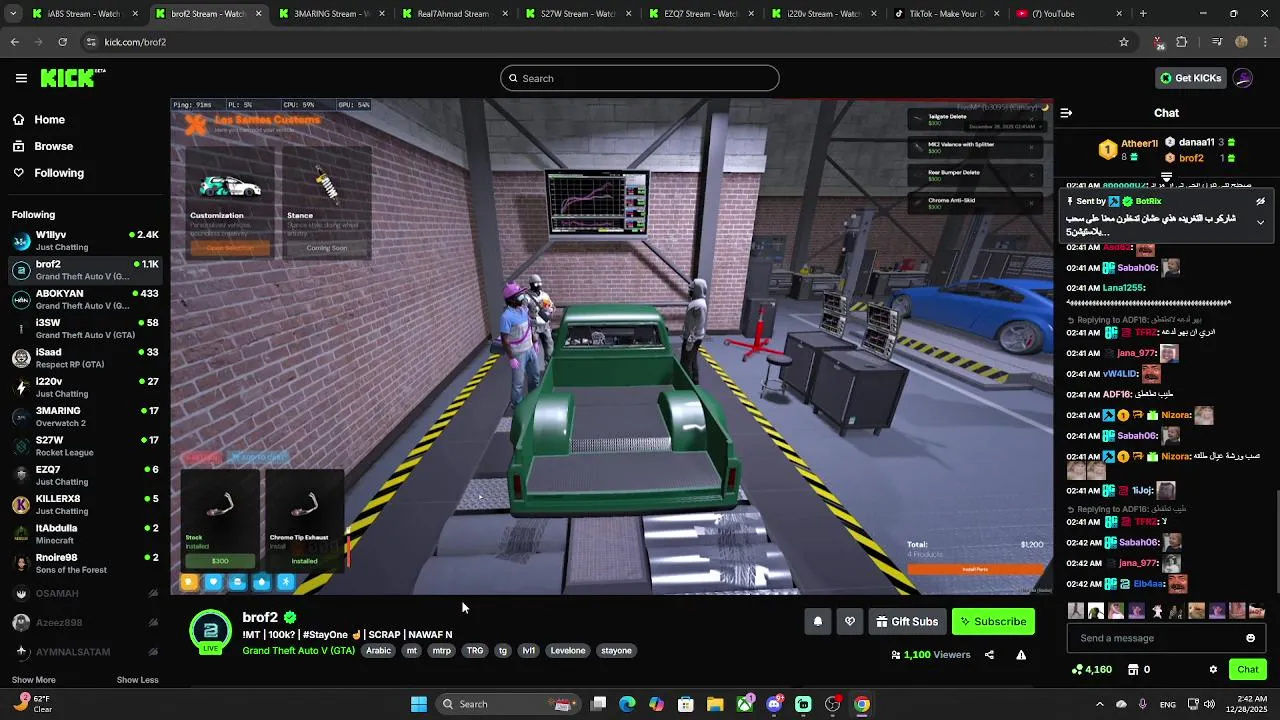Select the TRG tag
The width and height of the screenshot is (1280, 720).
[475, 650]
